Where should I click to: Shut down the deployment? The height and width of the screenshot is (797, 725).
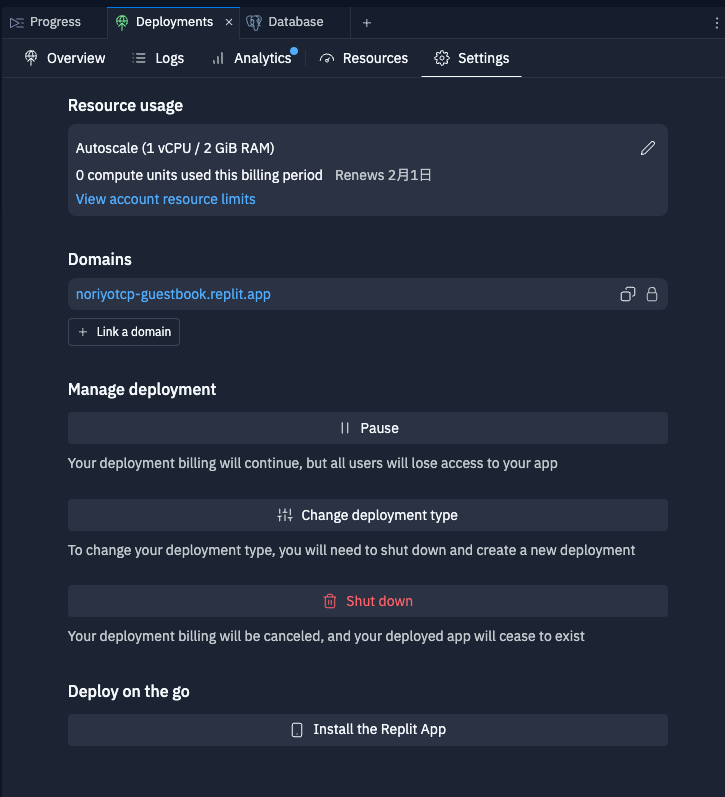[368, 601]
